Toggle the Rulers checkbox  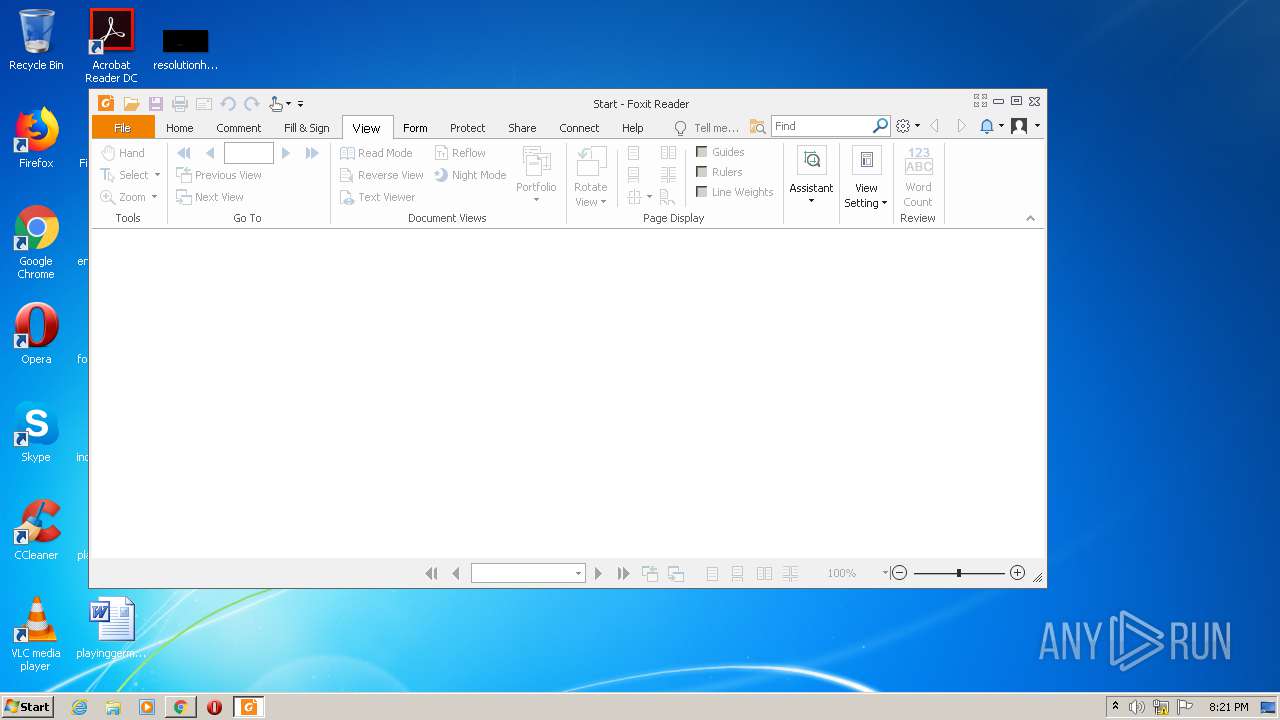point(702,172)
